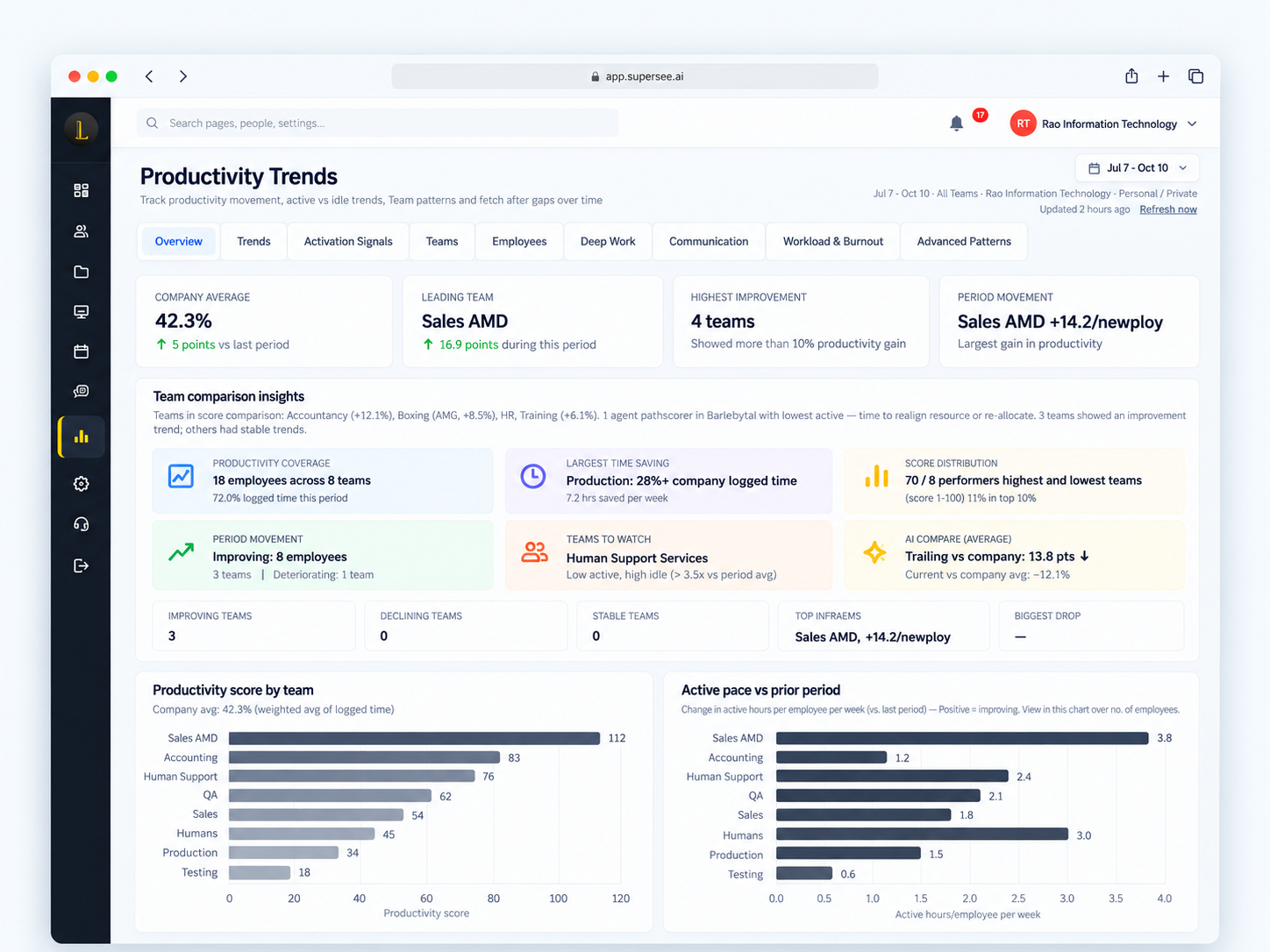Click the Teams to Watch people icon
The width and height of the screenshot is (1270, 952).
534,552
